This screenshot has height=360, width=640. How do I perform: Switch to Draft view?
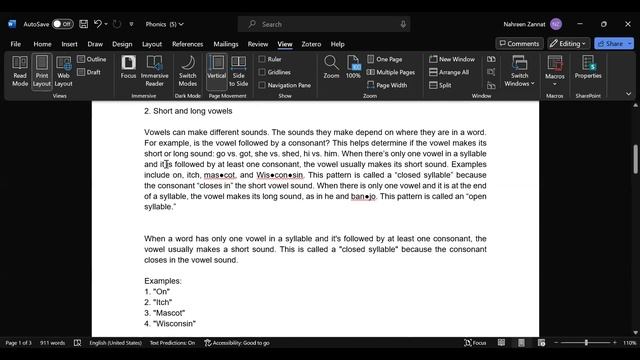(89, 72)
